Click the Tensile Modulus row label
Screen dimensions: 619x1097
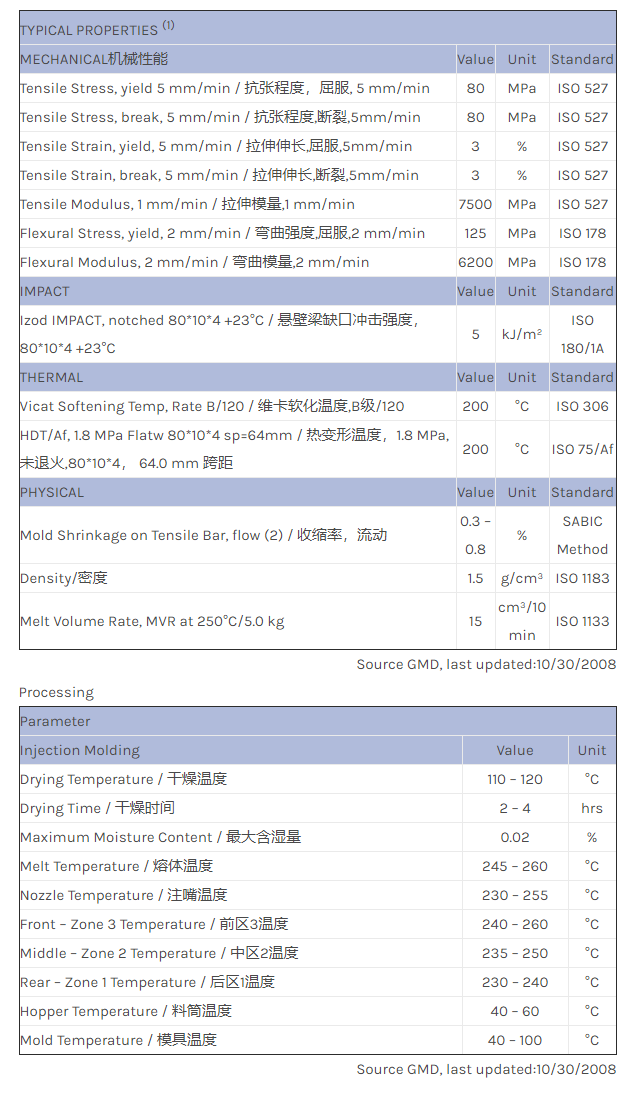pos(187,204)
